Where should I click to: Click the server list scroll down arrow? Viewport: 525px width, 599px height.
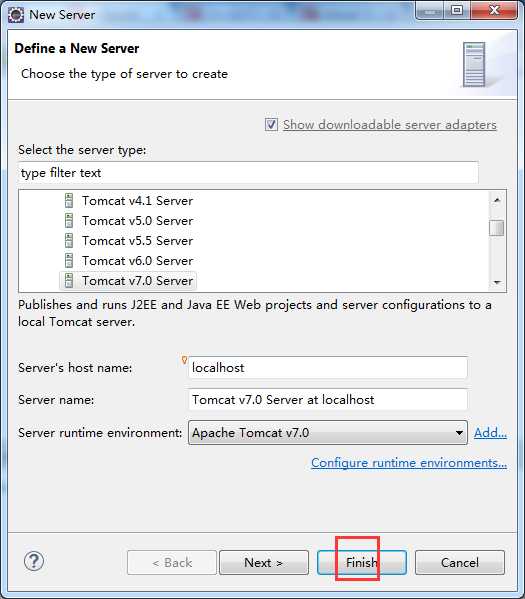[x=497, y=282]
